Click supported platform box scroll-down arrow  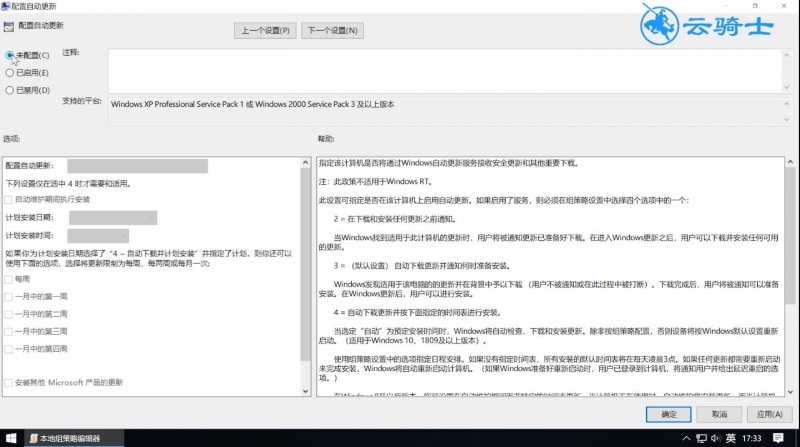(x=786, y=120)
